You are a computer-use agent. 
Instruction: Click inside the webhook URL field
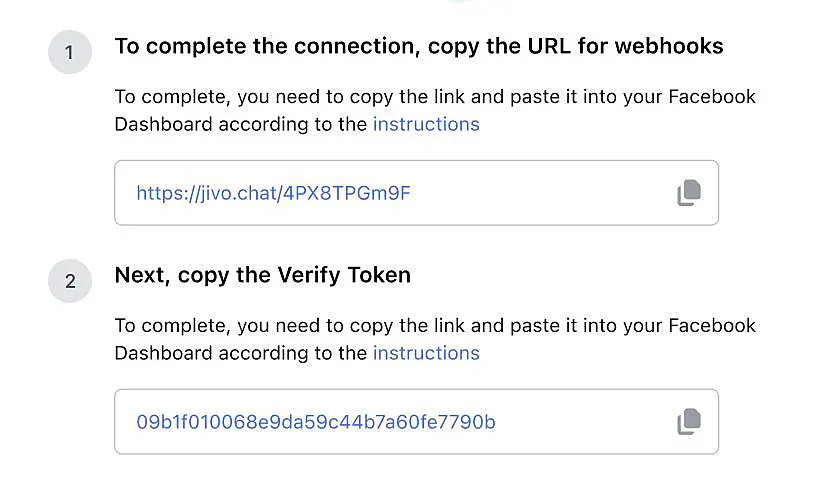[540, 193]
